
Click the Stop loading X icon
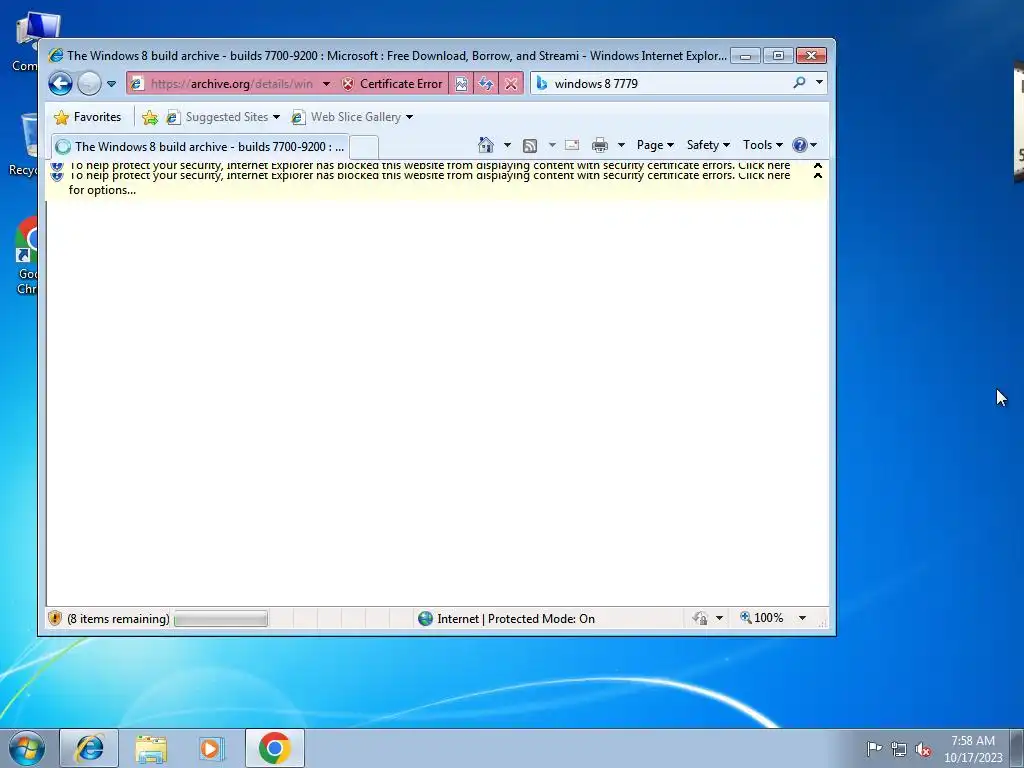click(x=511, y=84)
